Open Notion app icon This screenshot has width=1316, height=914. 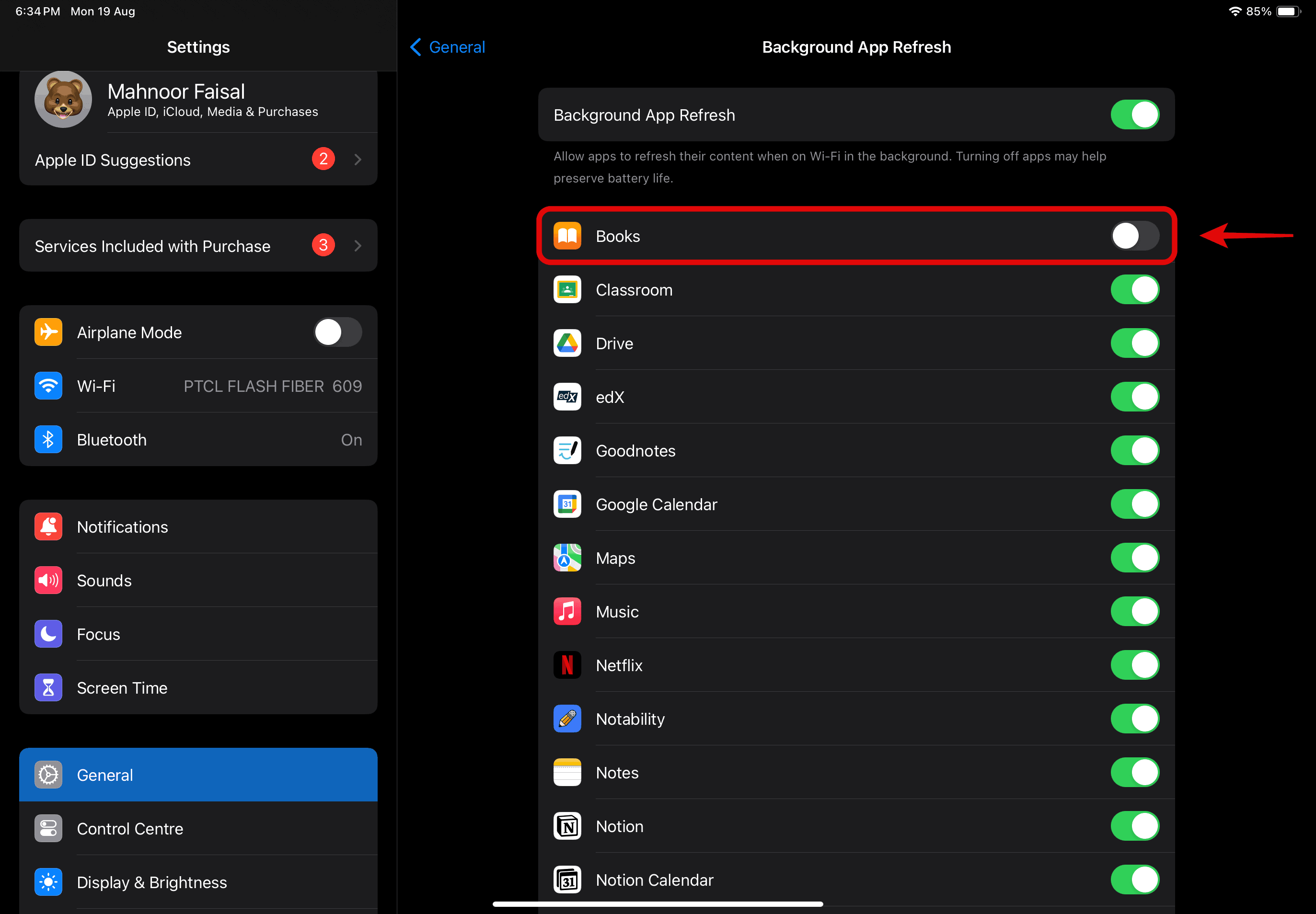pos(568,825)
